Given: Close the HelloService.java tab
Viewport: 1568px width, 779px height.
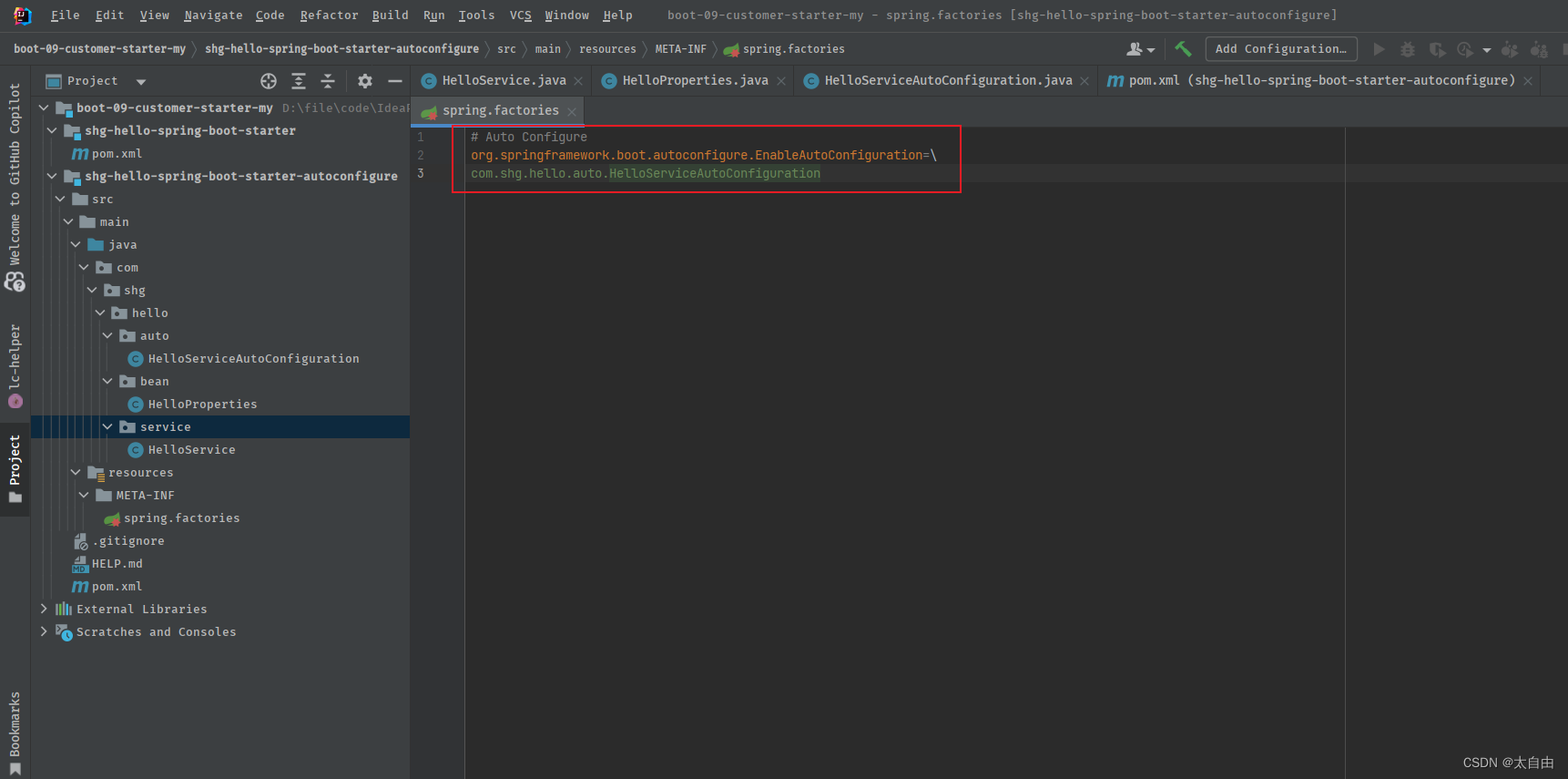Looking at the screenshot, I should coord(578,81).
